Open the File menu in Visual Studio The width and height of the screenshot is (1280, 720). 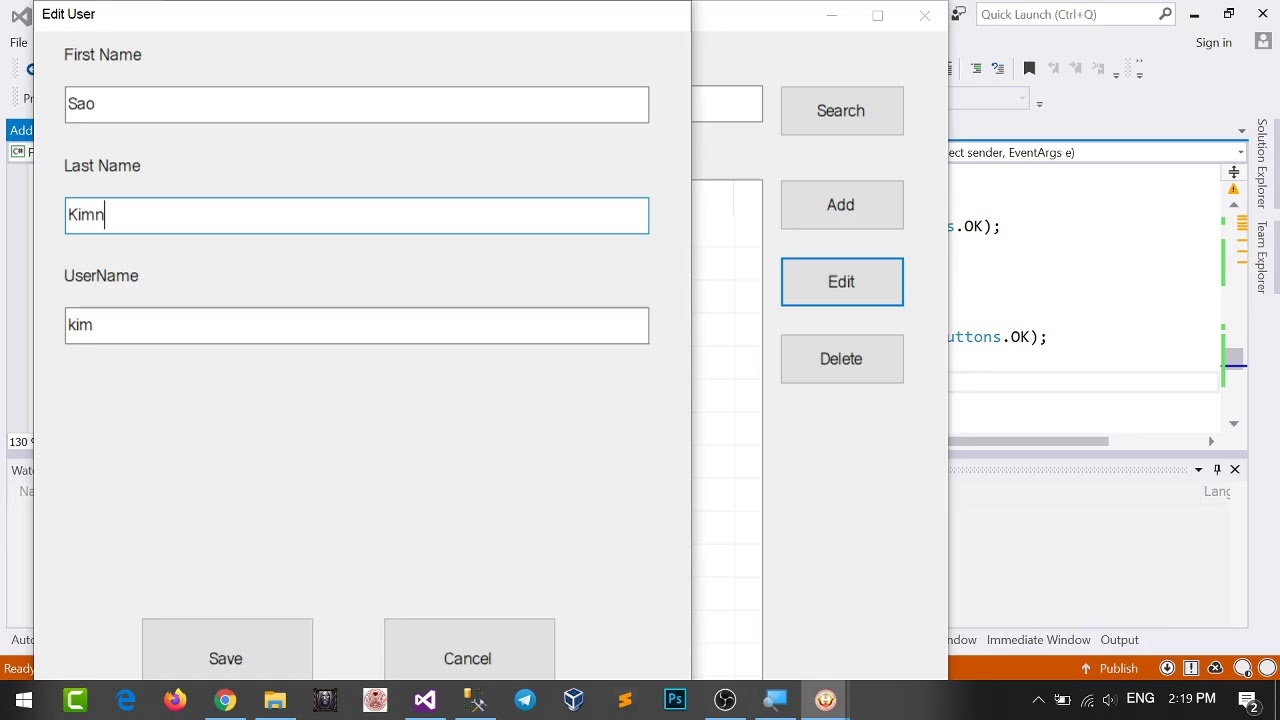pyautogui.click(x=19, y=42)
